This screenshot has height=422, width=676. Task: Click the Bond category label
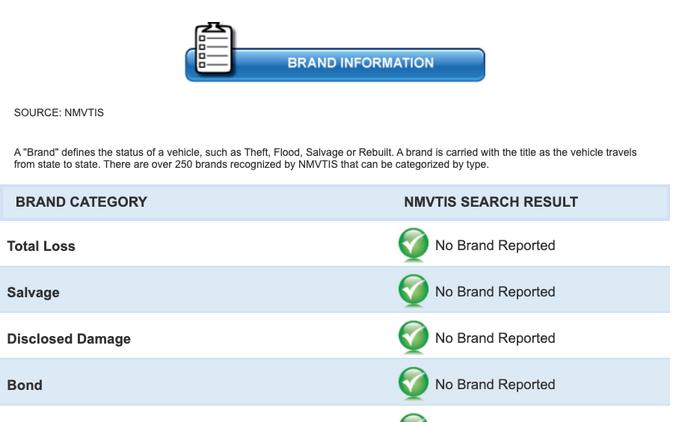click(x=25, y=385)
